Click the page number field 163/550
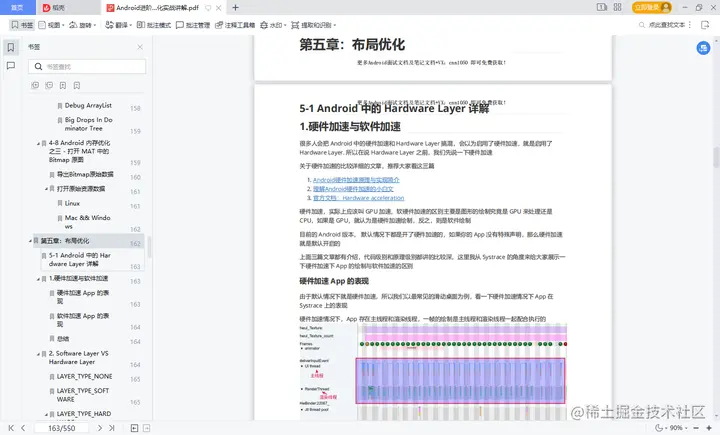Screen dimensions: 720x435 point(62,428)
